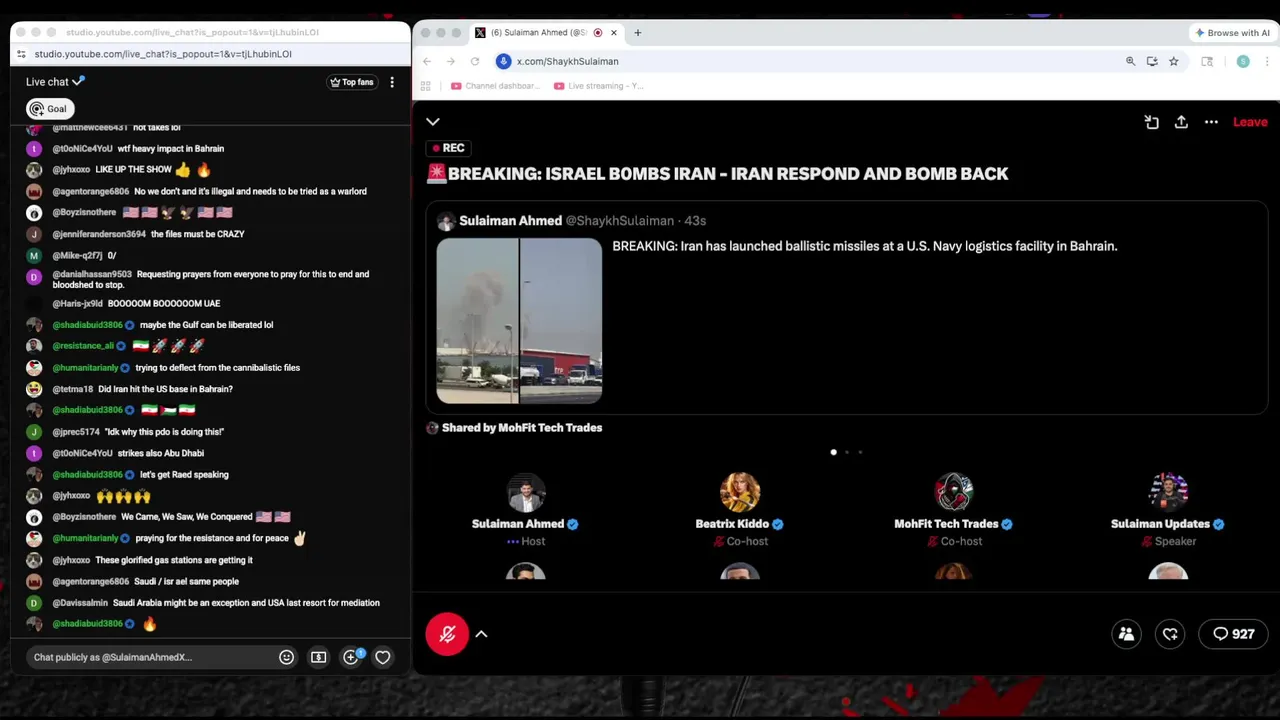Click Browse with AI button
The image size is (1280, 720).
tap(1233, 33)
